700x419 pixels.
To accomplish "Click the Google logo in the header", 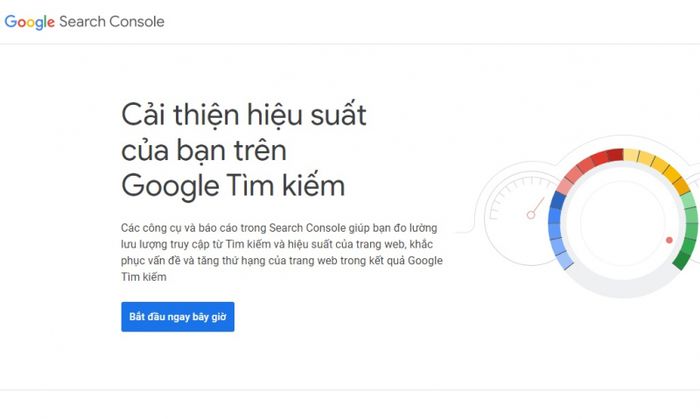I will coord(29,22).
